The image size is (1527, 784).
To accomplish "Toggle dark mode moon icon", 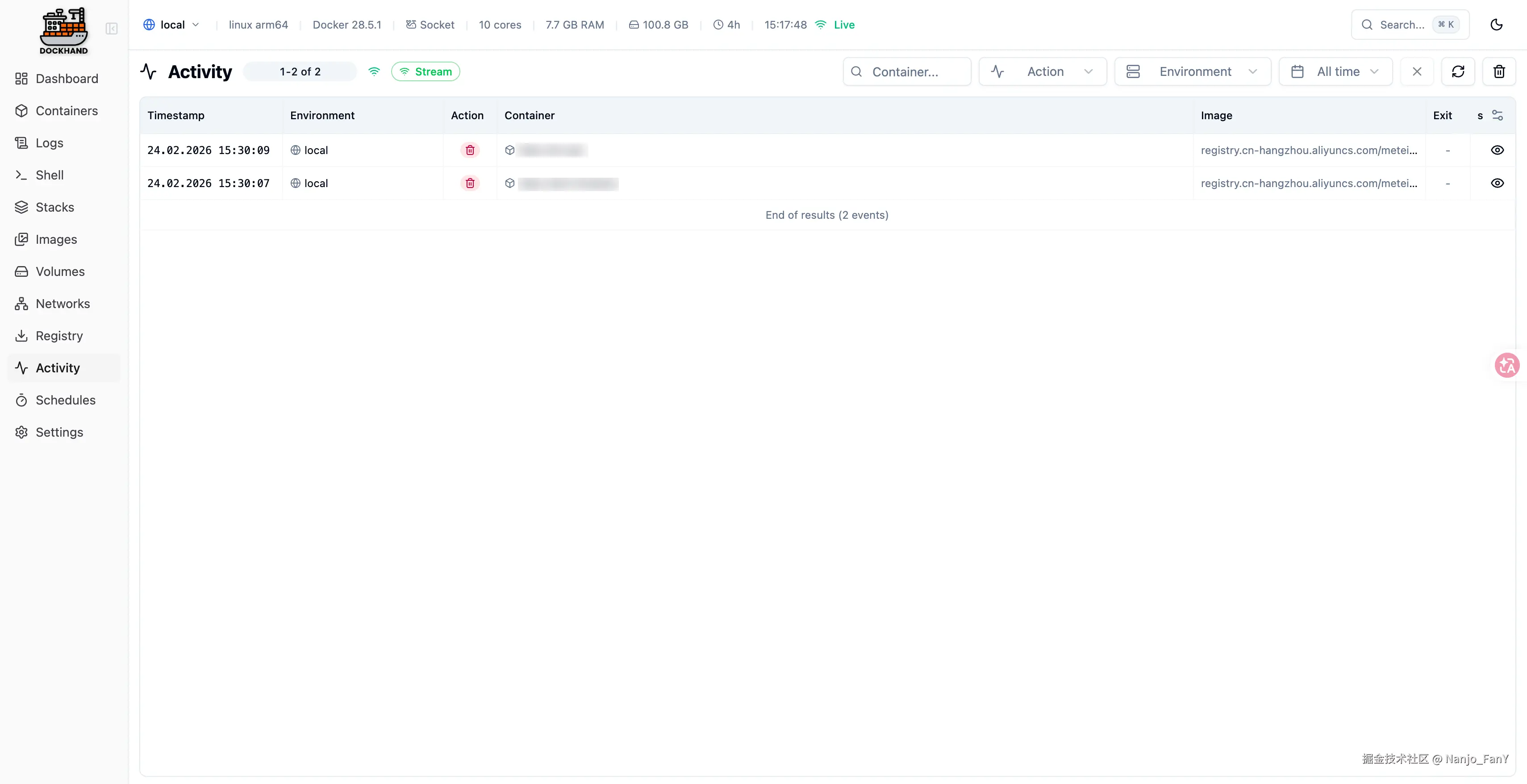I will point(1496,24).
